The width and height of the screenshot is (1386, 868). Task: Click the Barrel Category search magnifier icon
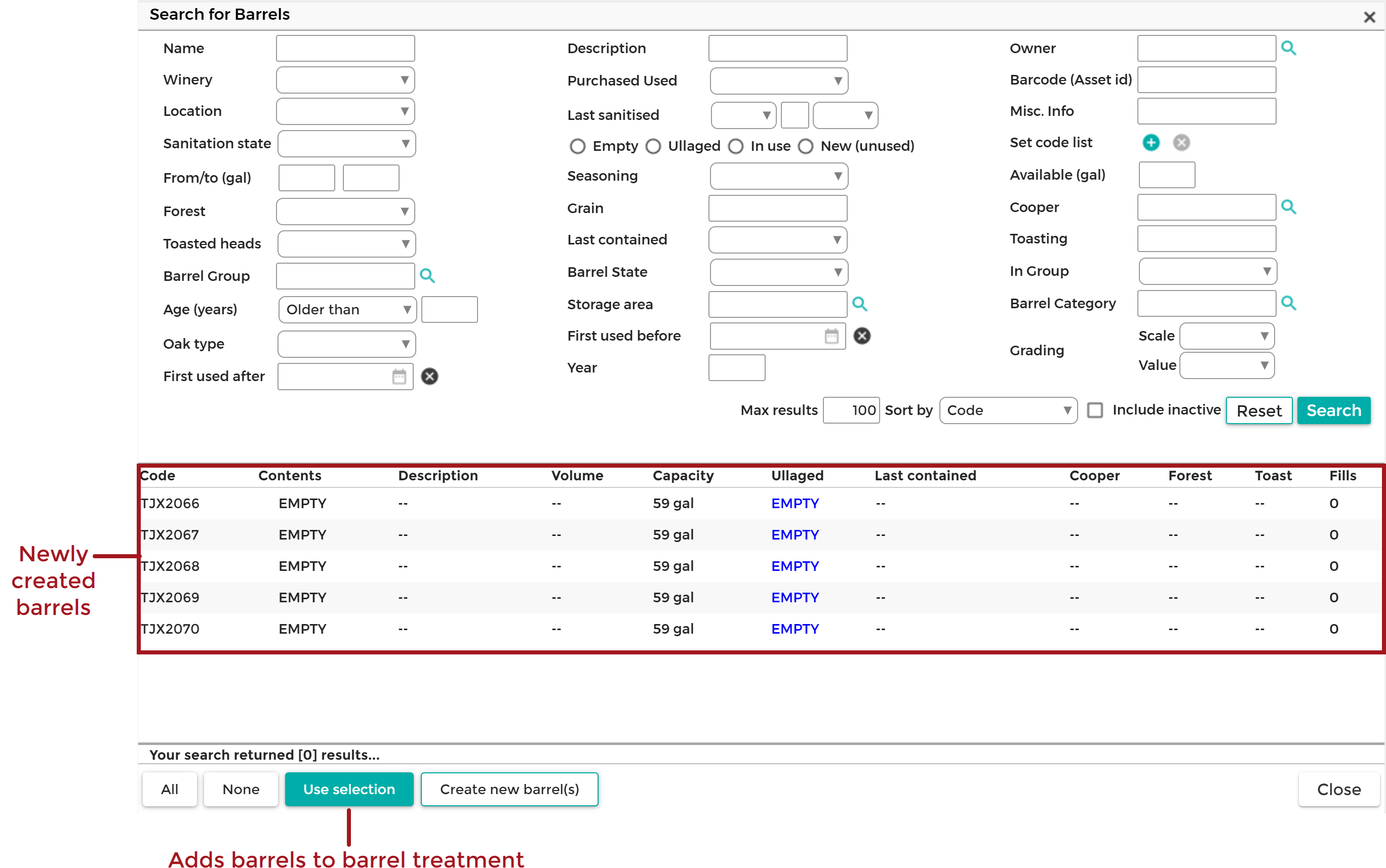pos(1288,303)
